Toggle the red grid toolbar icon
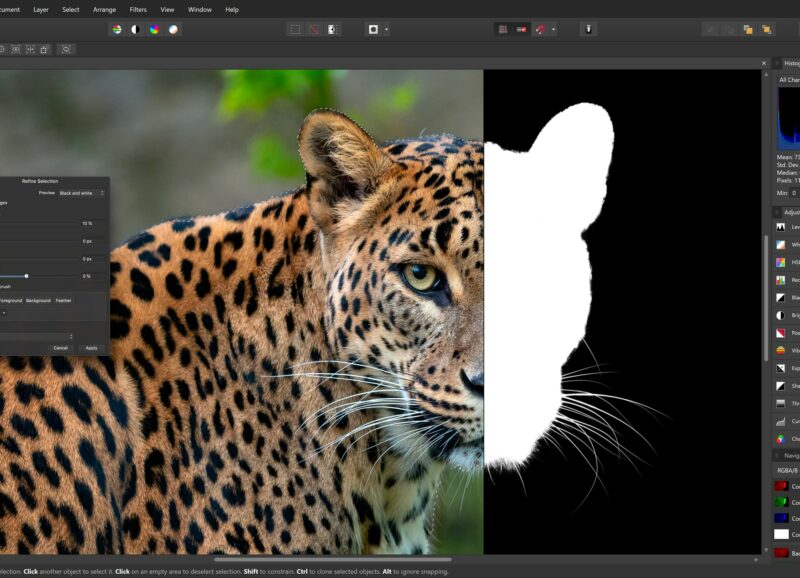This screenshot has width=800, height=578. tap(503, 29)
